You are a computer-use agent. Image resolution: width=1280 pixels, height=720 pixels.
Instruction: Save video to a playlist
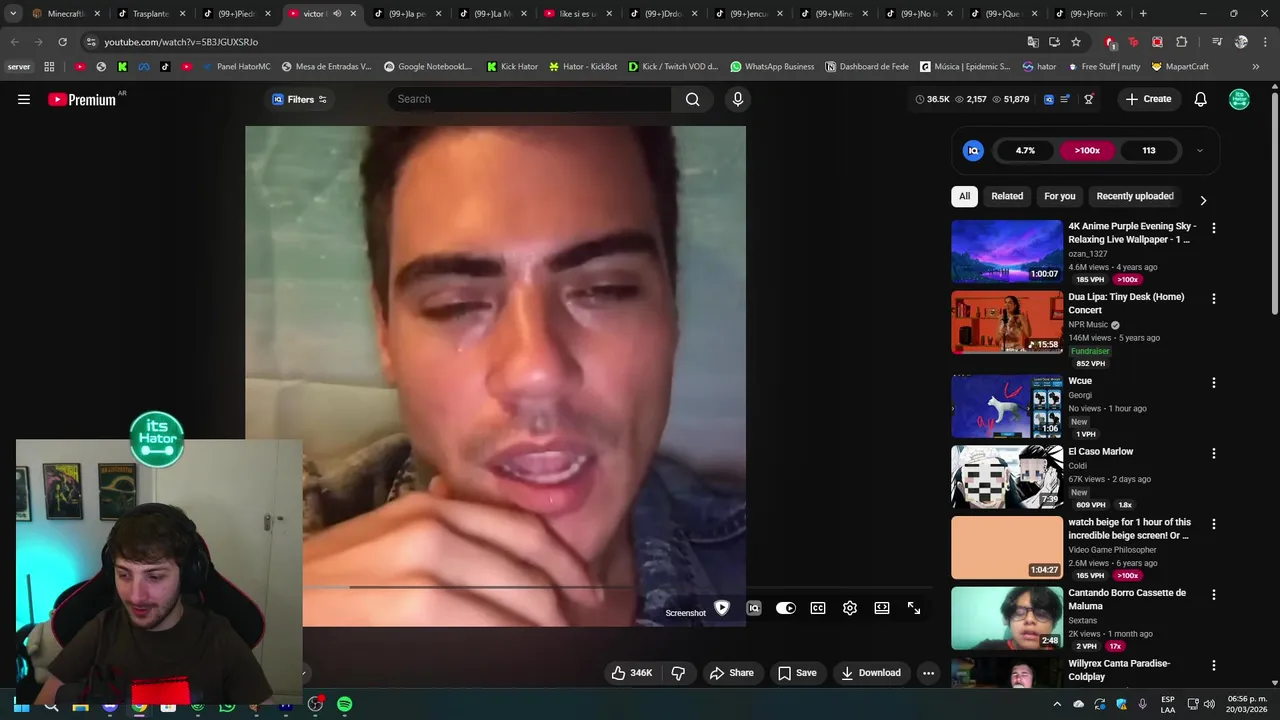tap(797, 673)
